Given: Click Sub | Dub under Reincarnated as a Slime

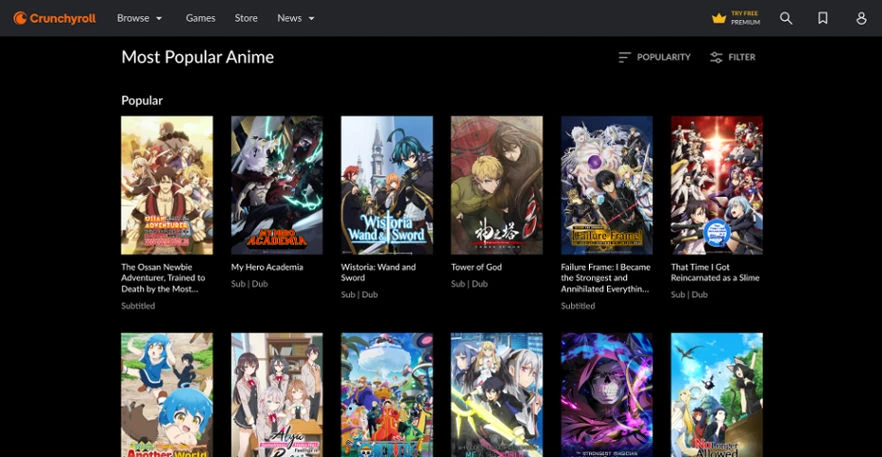Looking at the screenshot, I should (689, 294).
